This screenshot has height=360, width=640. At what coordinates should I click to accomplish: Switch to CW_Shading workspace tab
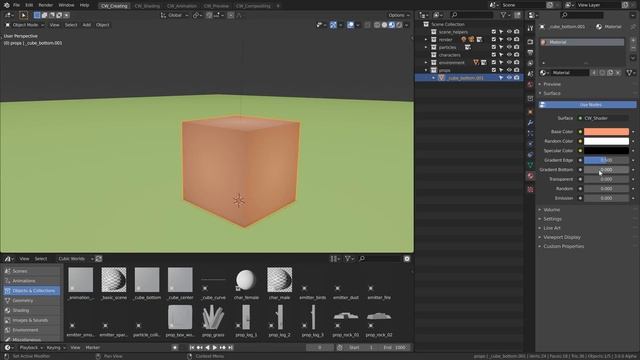(x=147, y=6)
